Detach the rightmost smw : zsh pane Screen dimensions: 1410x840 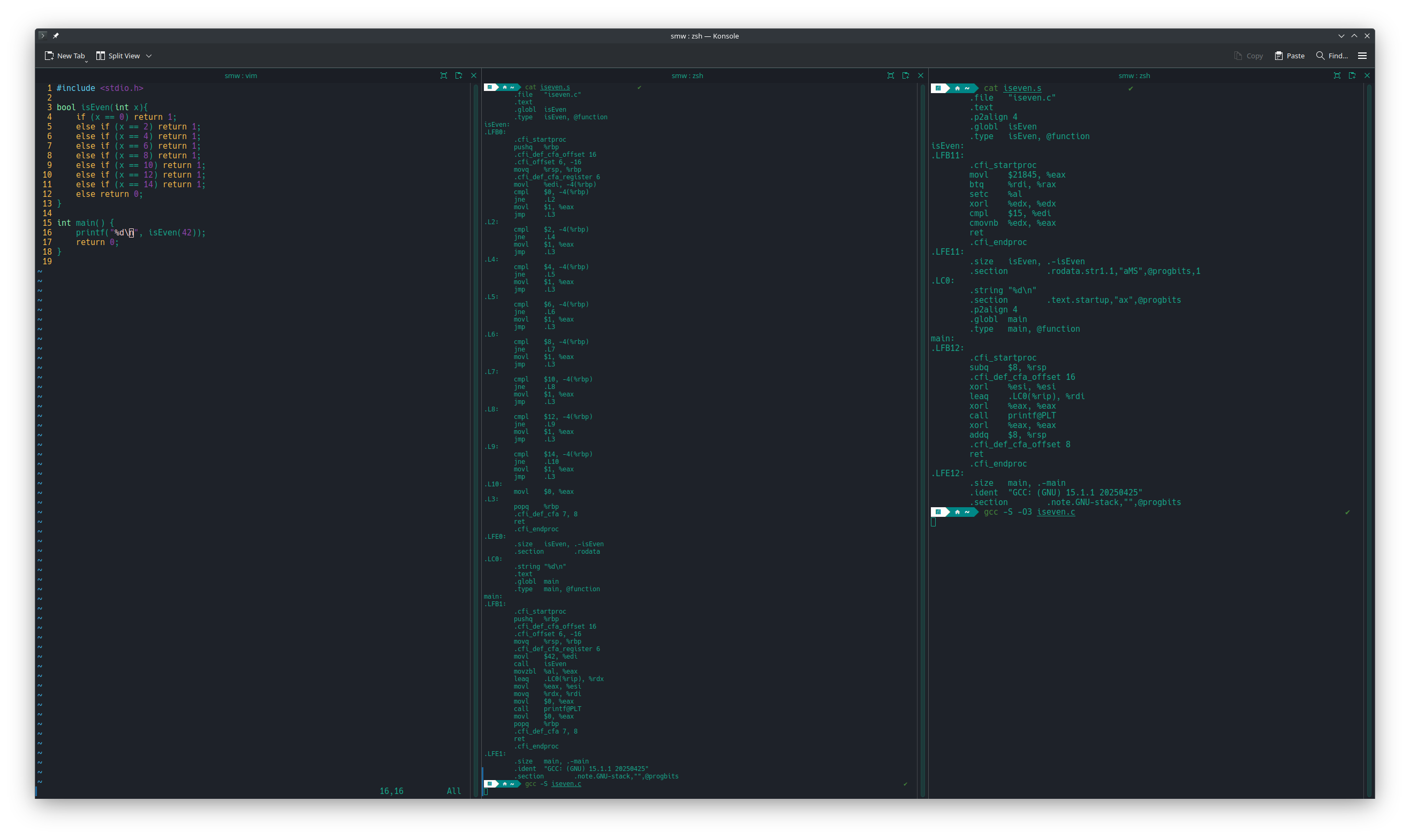click(1352, 75)
